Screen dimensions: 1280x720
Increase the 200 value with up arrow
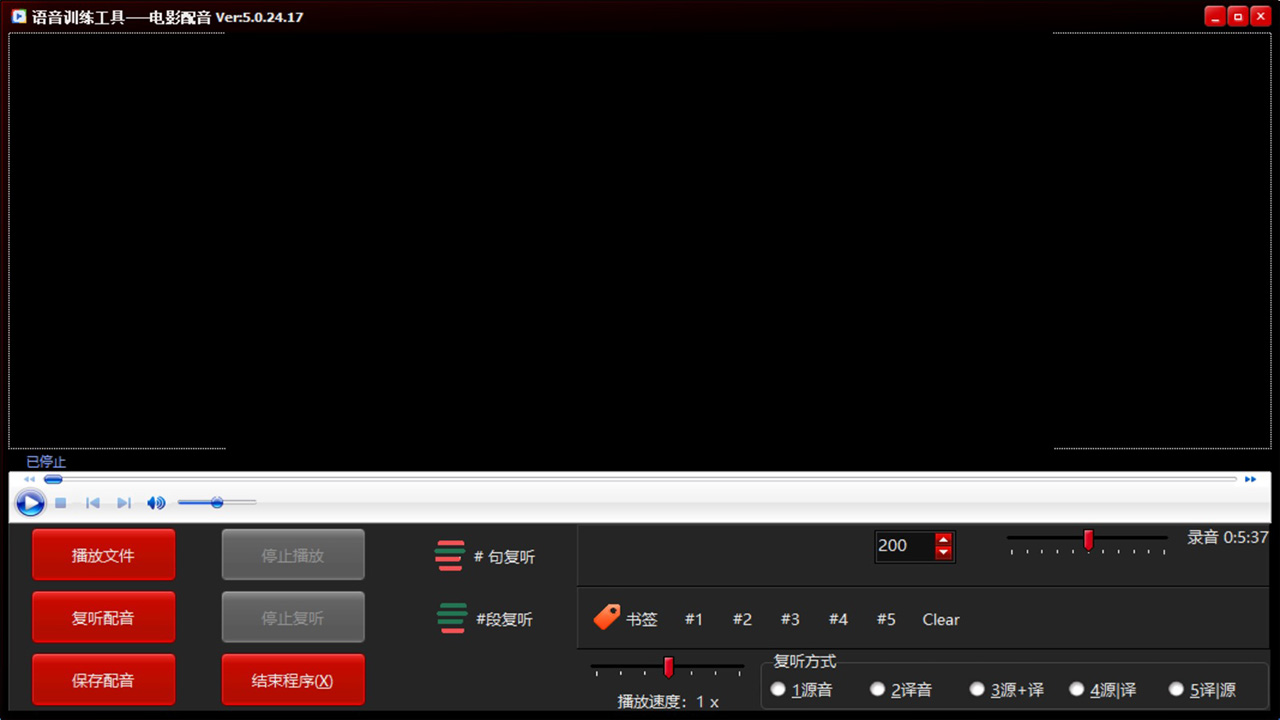(x=943, y=540)
